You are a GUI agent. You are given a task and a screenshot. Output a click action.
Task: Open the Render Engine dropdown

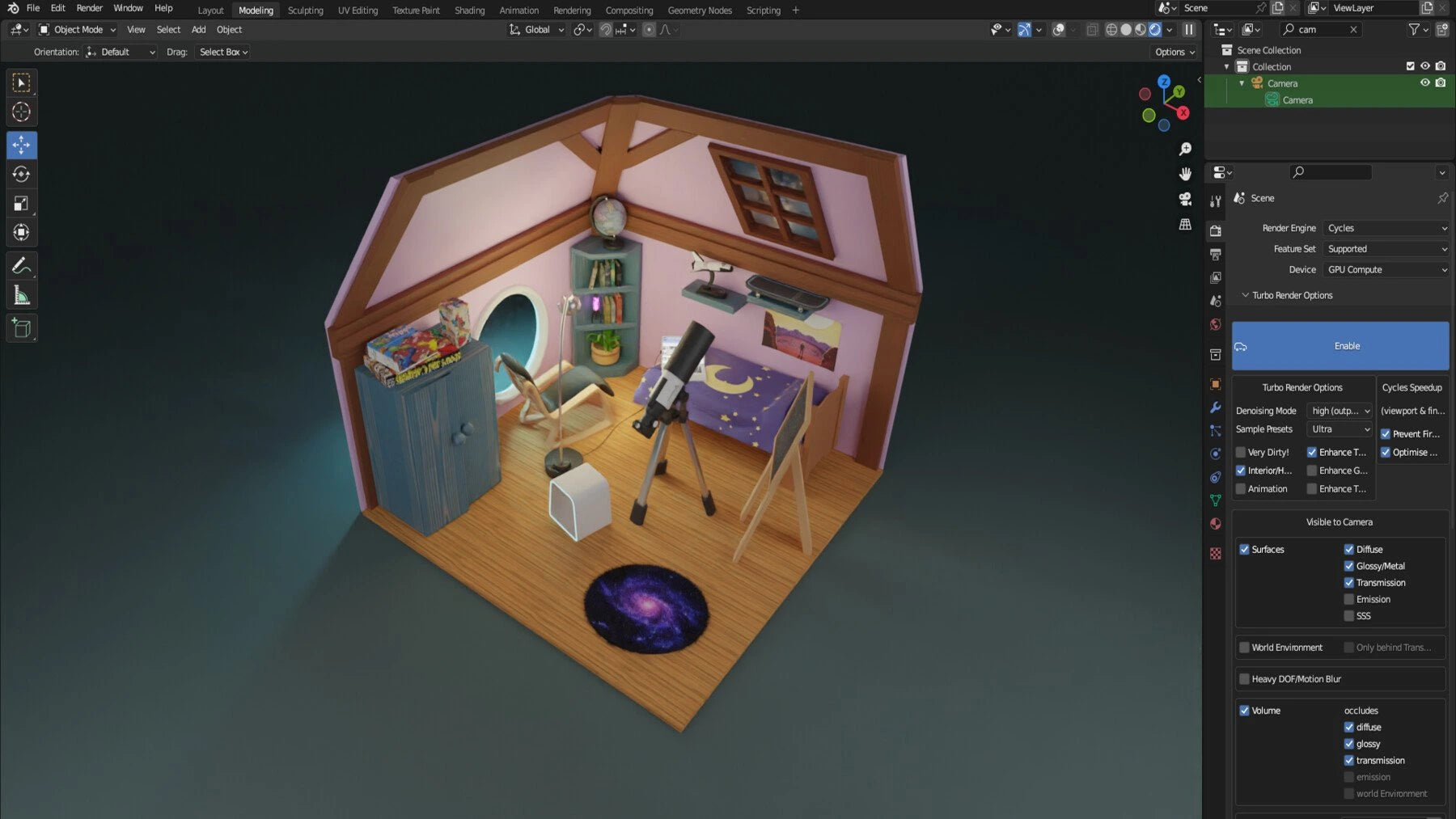coord(1386,229)
